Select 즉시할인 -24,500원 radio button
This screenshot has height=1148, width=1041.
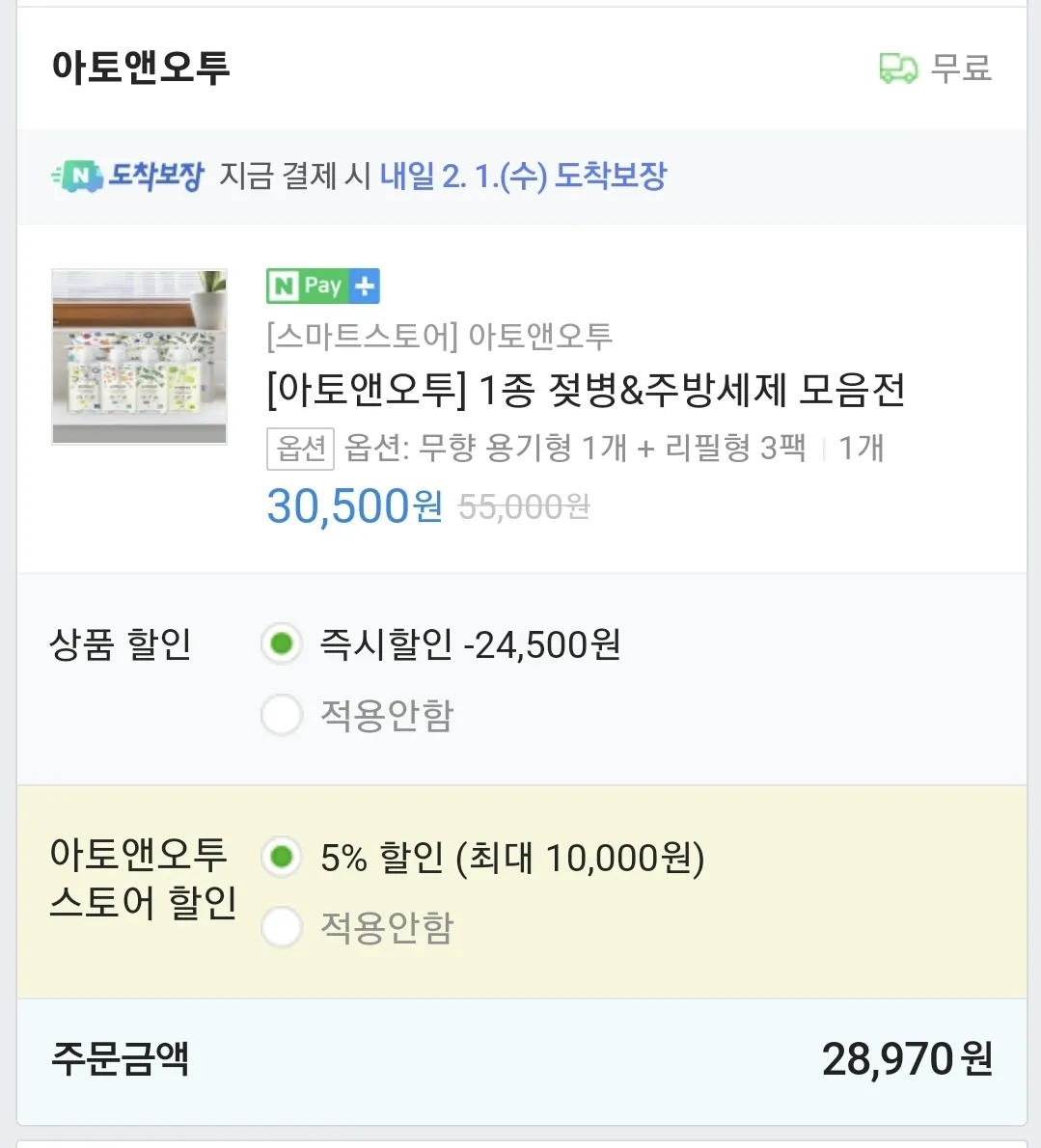[282, 643]
